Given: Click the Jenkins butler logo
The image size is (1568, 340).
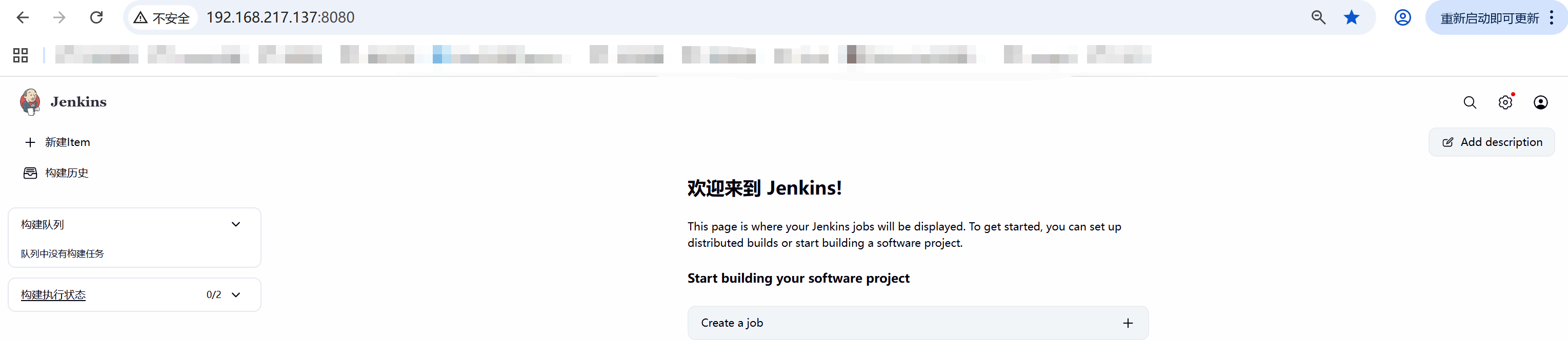Looking at the screenshot, I should click(30, 101).
